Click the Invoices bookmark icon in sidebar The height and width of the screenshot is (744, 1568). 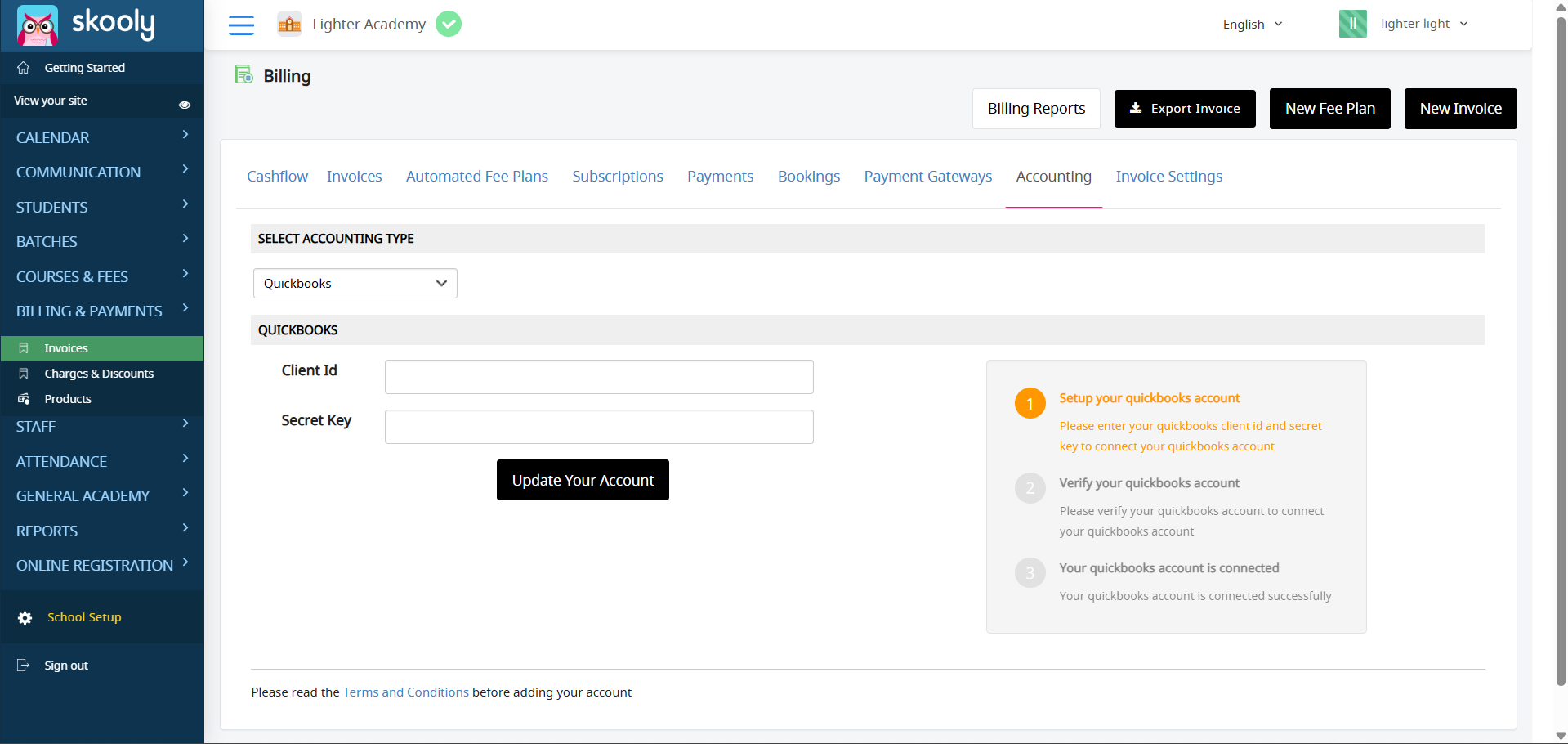[24, 348]
